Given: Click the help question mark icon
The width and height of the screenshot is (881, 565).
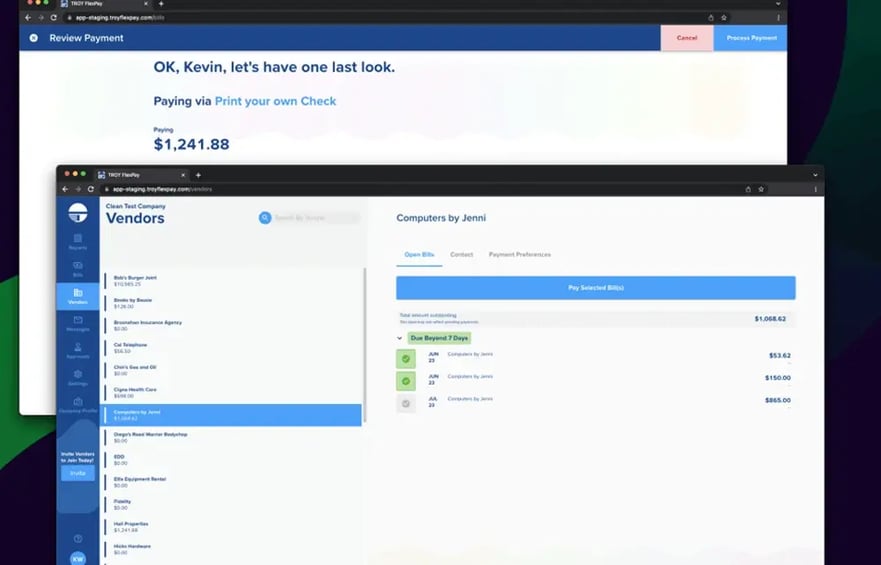Looking at the screenshot, I should [78, 539].
